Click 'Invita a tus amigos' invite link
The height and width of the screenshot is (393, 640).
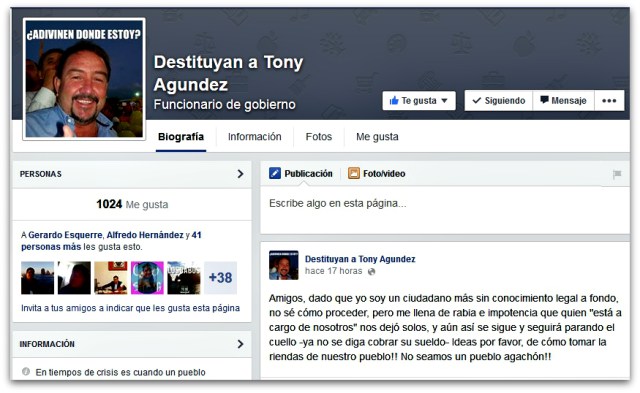[130, 308]
